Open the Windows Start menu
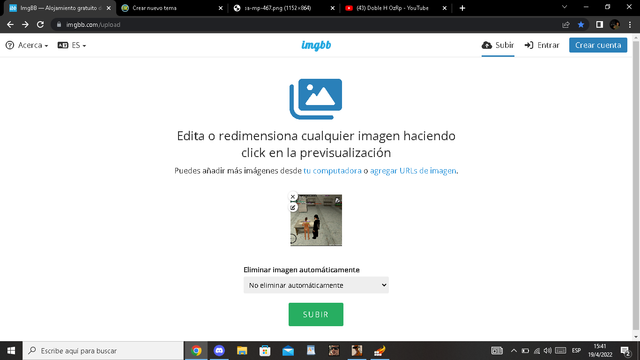 point(11,351)
